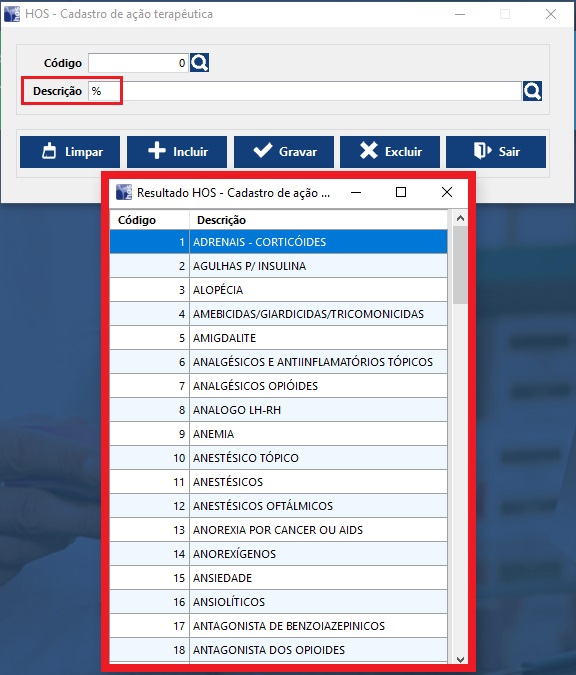Click the HOS logo in the results window title
The image size is (576, 675).
[124, 192]
